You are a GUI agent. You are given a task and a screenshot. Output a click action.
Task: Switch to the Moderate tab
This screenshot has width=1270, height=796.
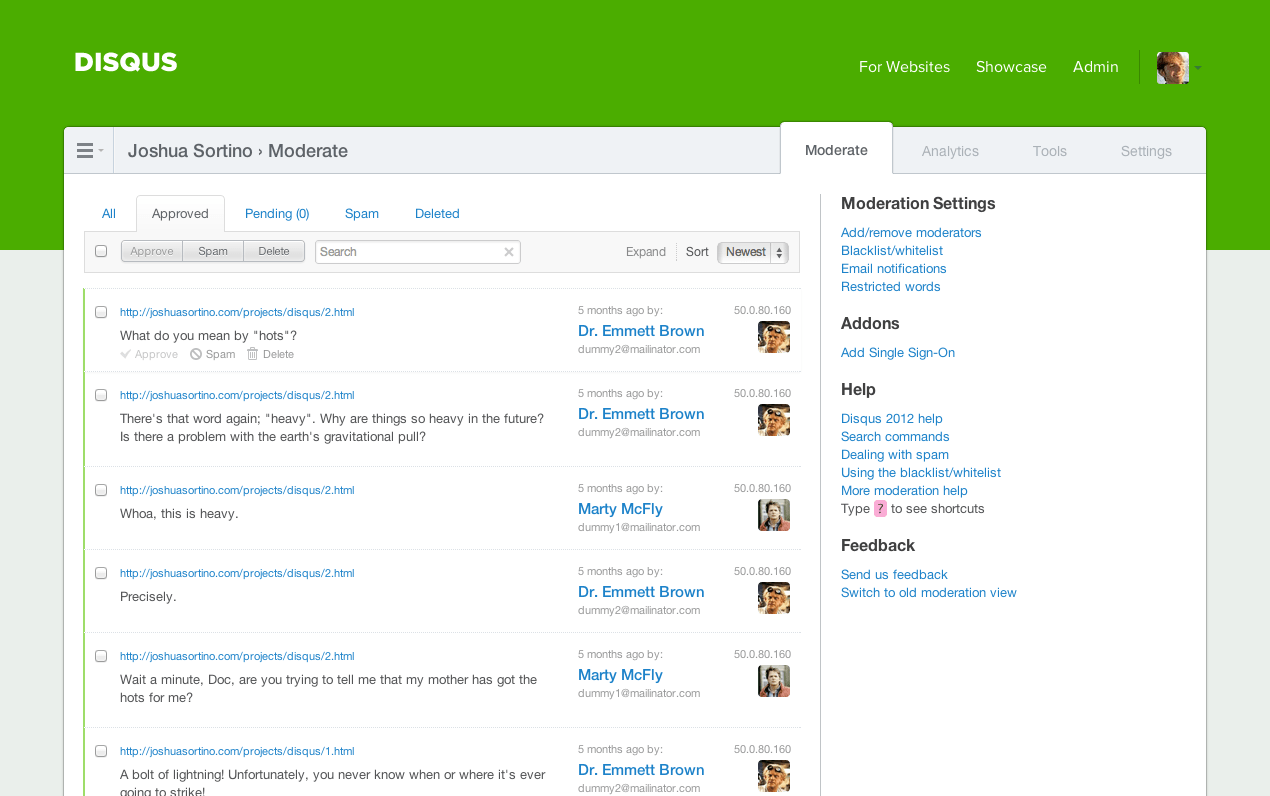pos(836,150)
